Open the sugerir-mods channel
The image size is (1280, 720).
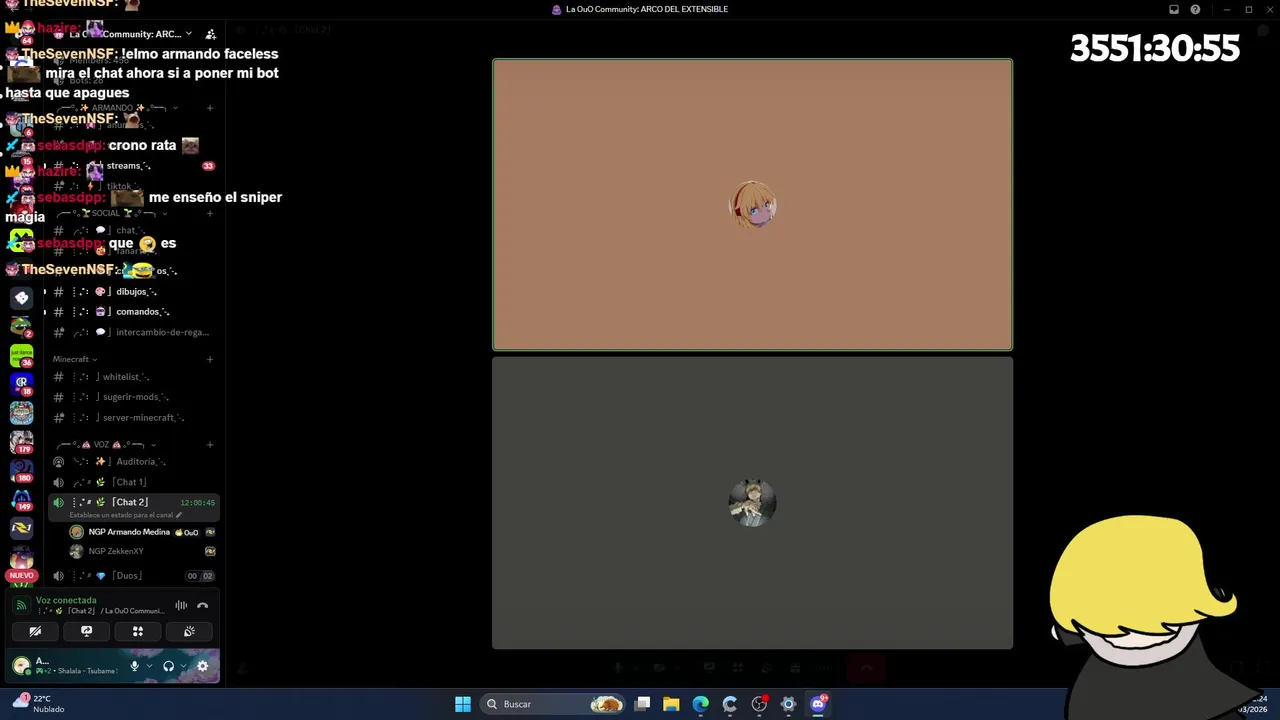coord(133,397)
